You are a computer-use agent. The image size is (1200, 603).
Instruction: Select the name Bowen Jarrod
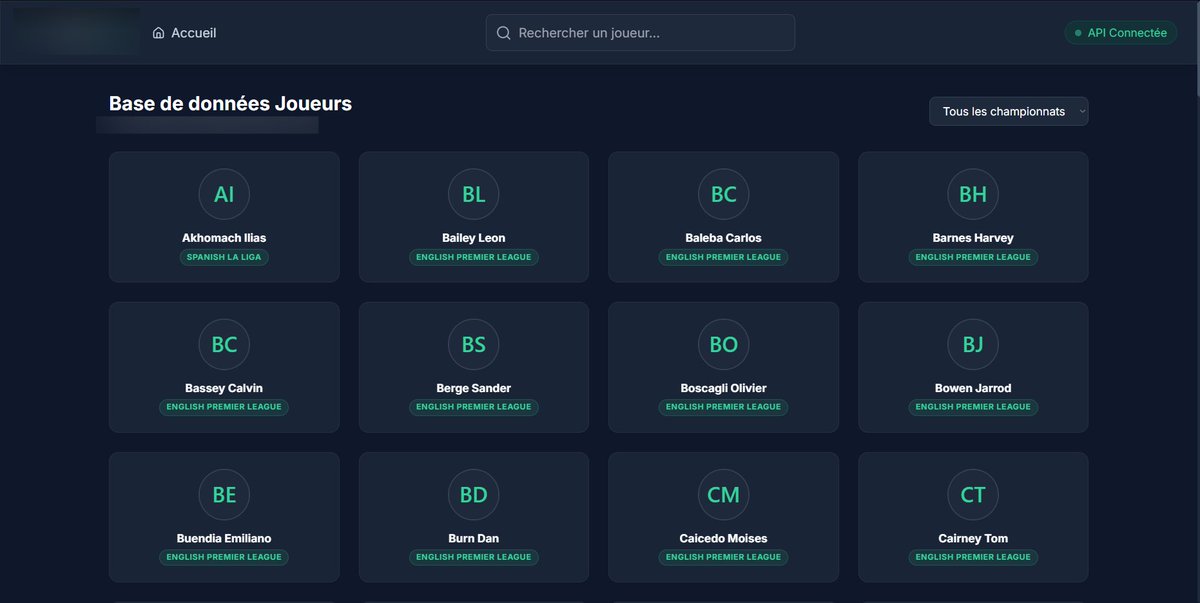[973, 388]
